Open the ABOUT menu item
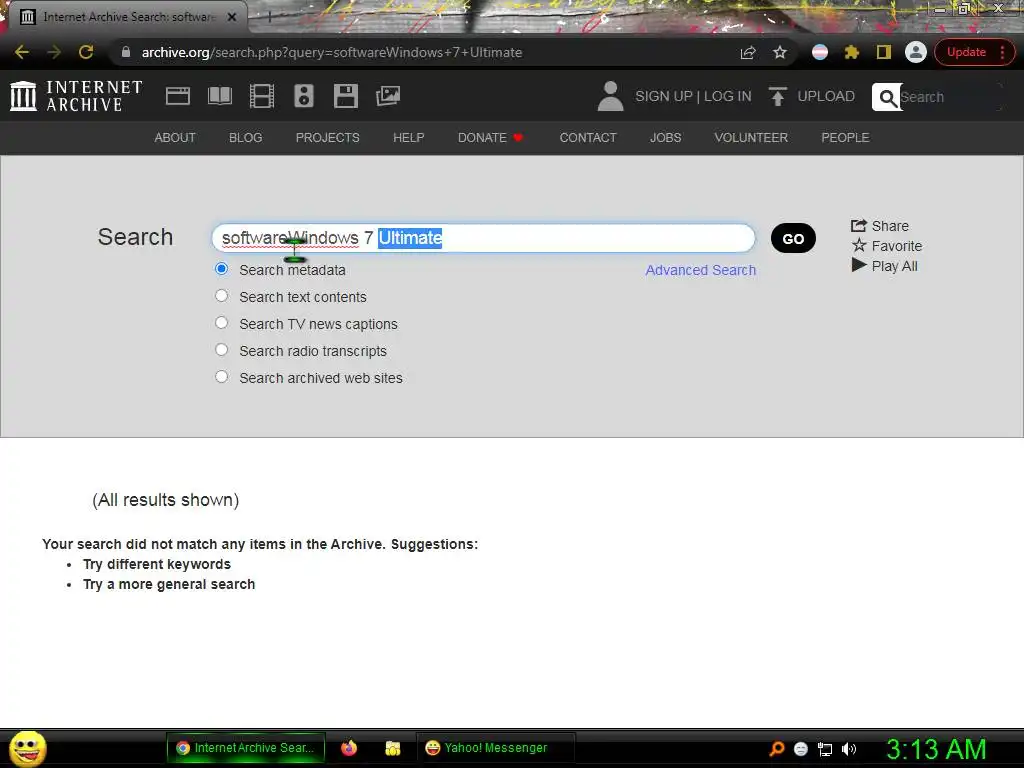This screenshot has width=1024, height=768. coord(174,138)
